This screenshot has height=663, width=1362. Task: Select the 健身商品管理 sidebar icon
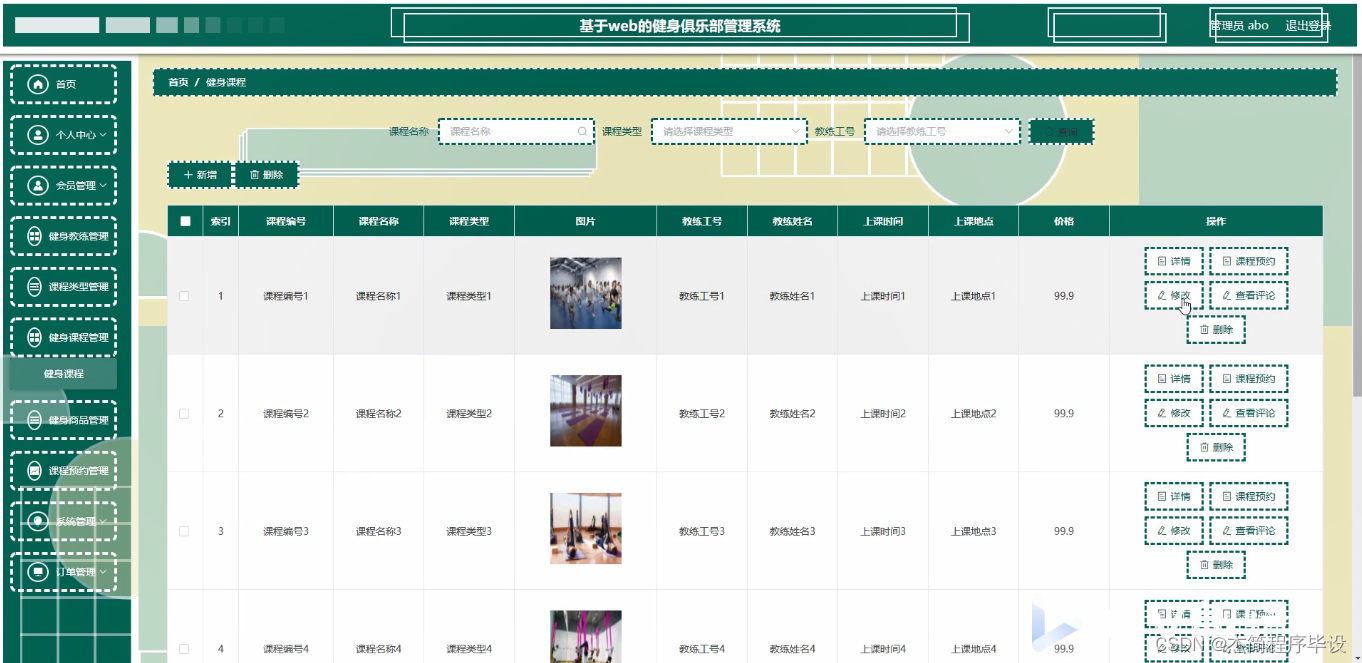pyautogui.click(x=37, y=419)
